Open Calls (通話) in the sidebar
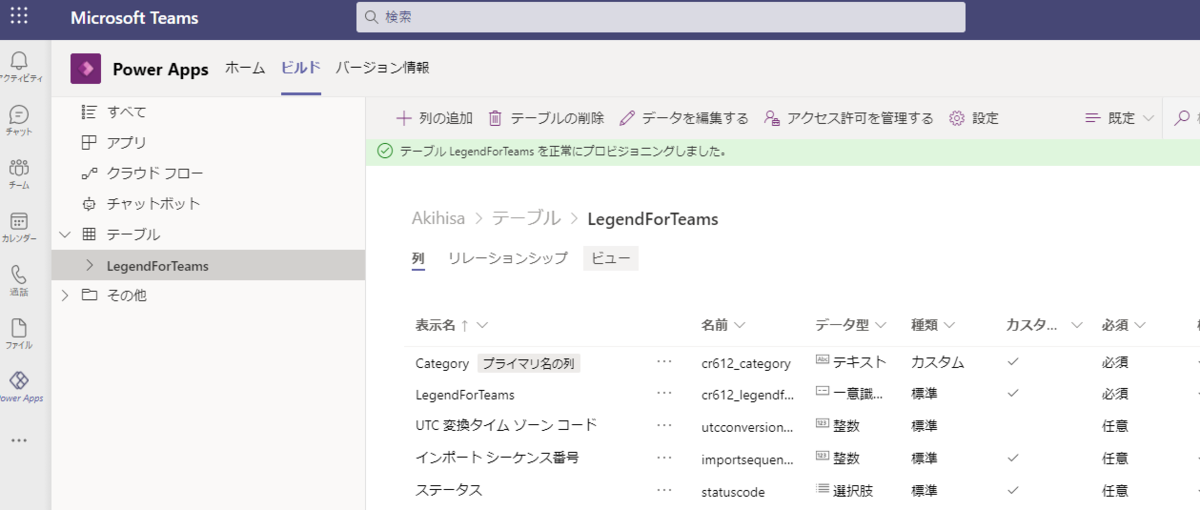Image resolution: width=1200 pixels, height=510 pixels. (19, 280)
